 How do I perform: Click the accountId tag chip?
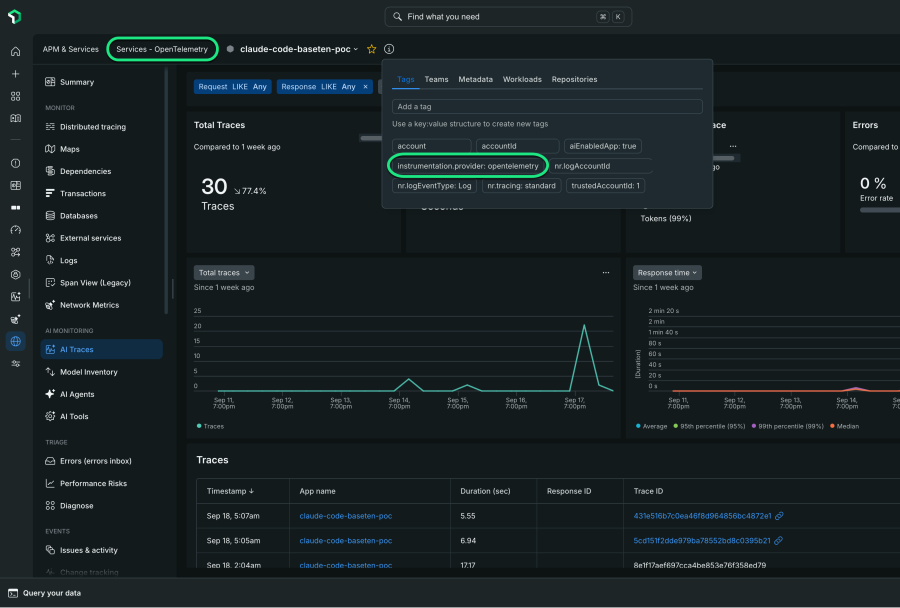point(517,146)
